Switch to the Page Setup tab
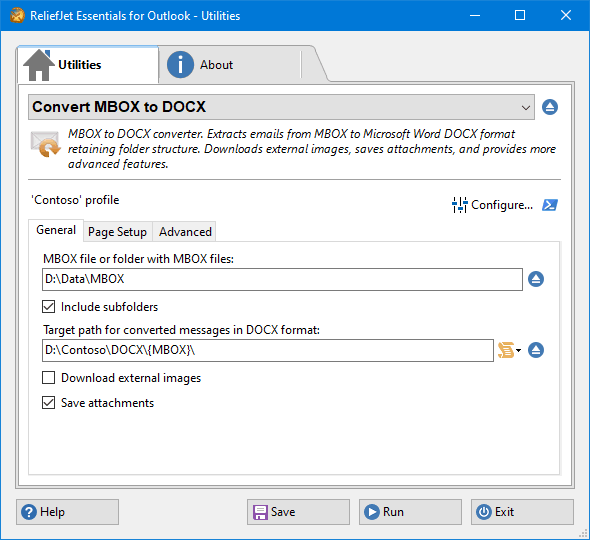590x540 pixels. [x=117, y=232]
